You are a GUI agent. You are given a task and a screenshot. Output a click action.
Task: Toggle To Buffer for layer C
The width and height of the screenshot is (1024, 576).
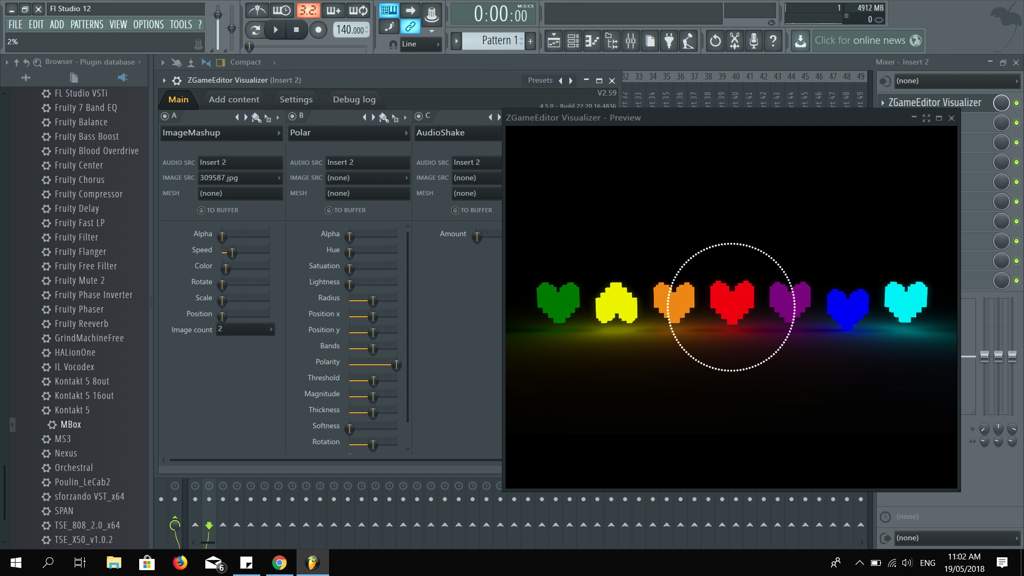coord(472,210)
